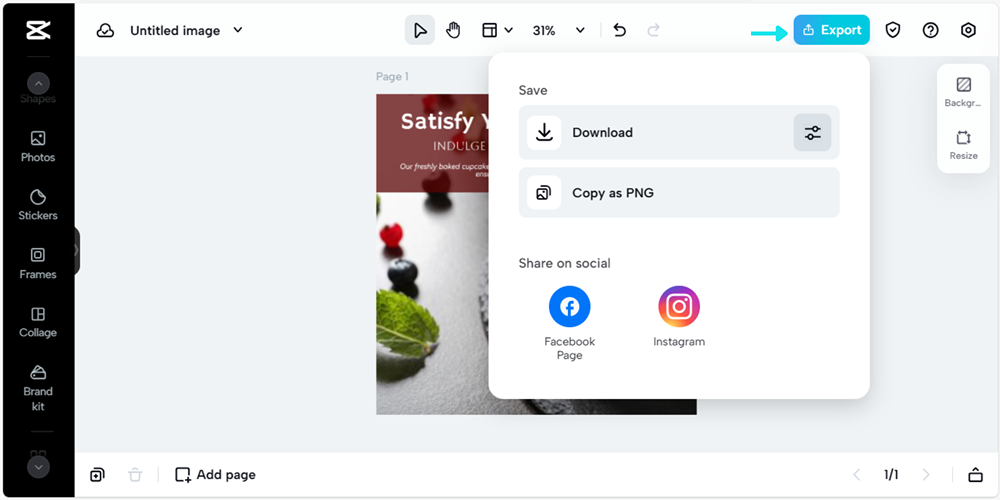
Task: Duplicate the page via bottom-bar icon
Action: (x=97, y=474)
